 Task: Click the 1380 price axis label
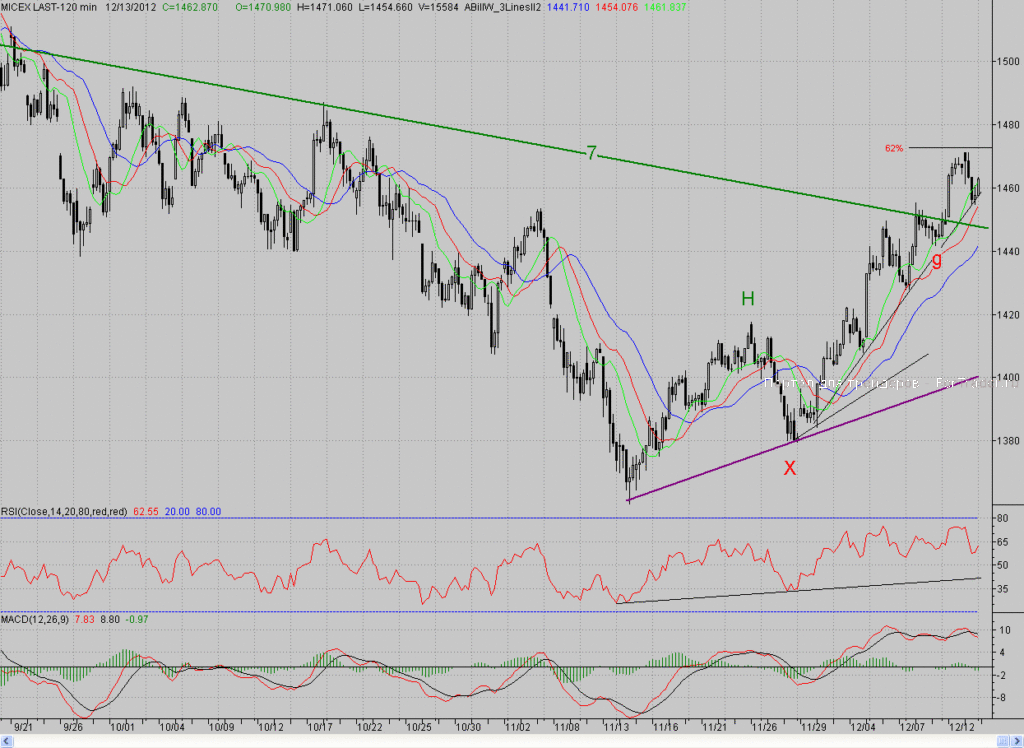click(1008, 440)
